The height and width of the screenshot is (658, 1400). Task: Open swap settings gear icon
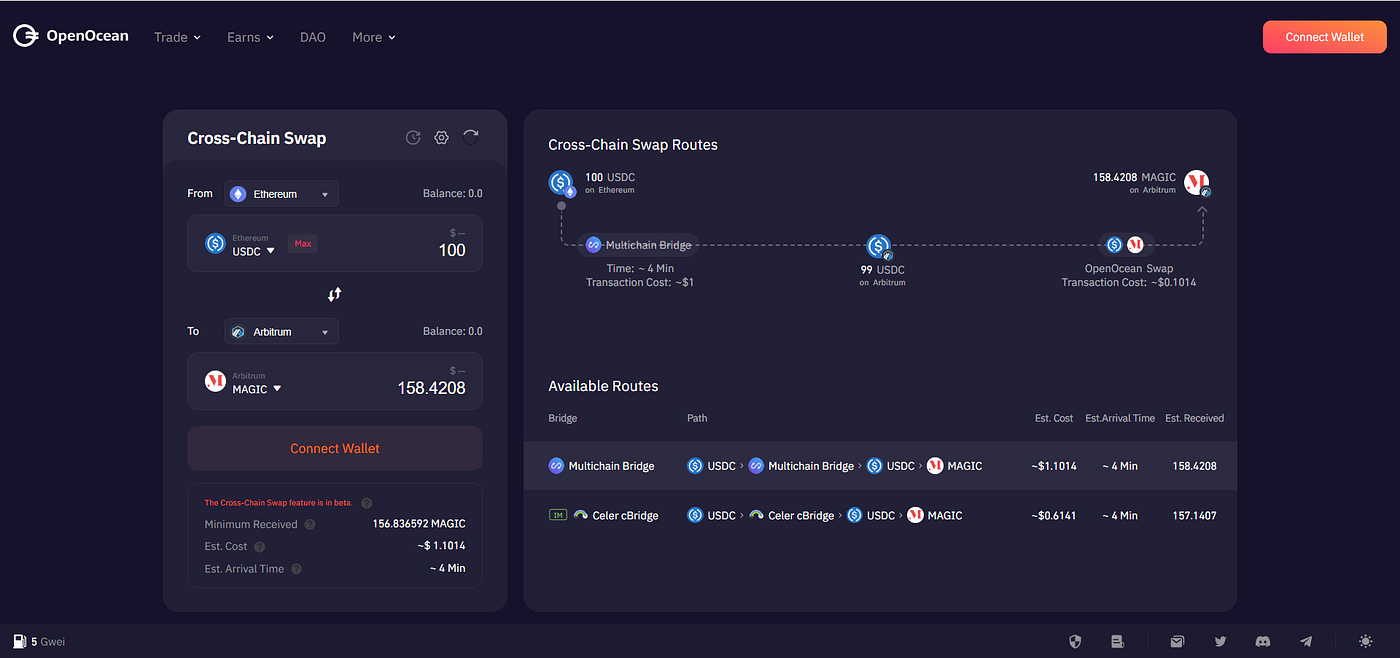point(441,138)
